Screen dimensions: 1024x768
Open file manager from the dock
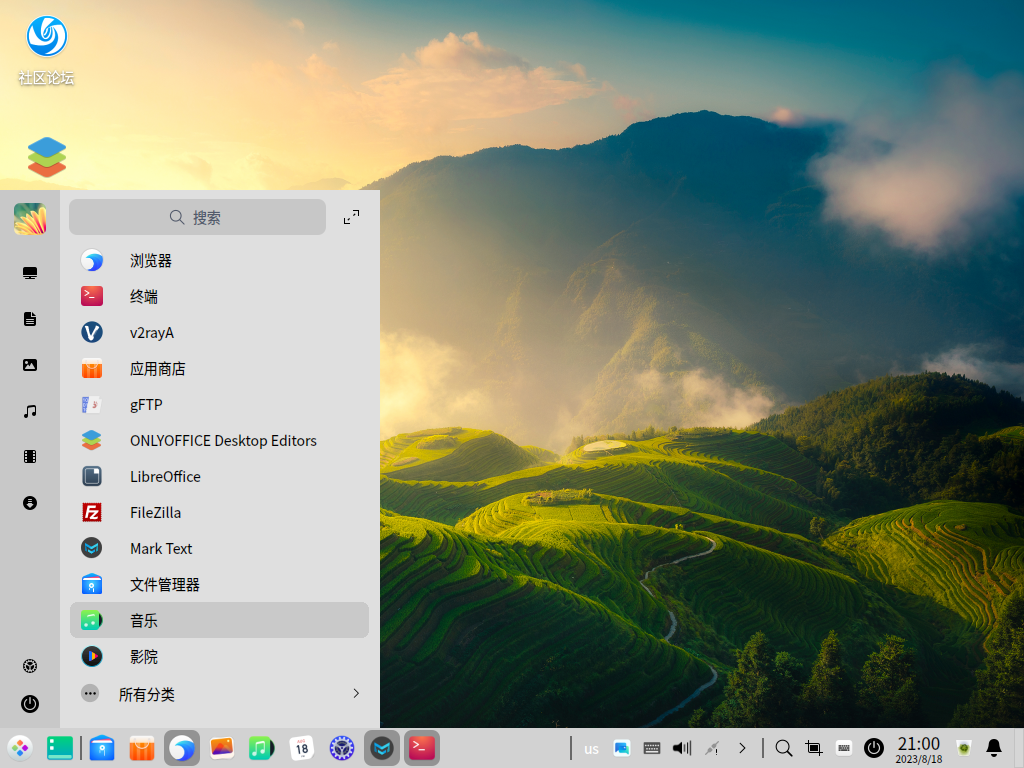tap(102, 748)
